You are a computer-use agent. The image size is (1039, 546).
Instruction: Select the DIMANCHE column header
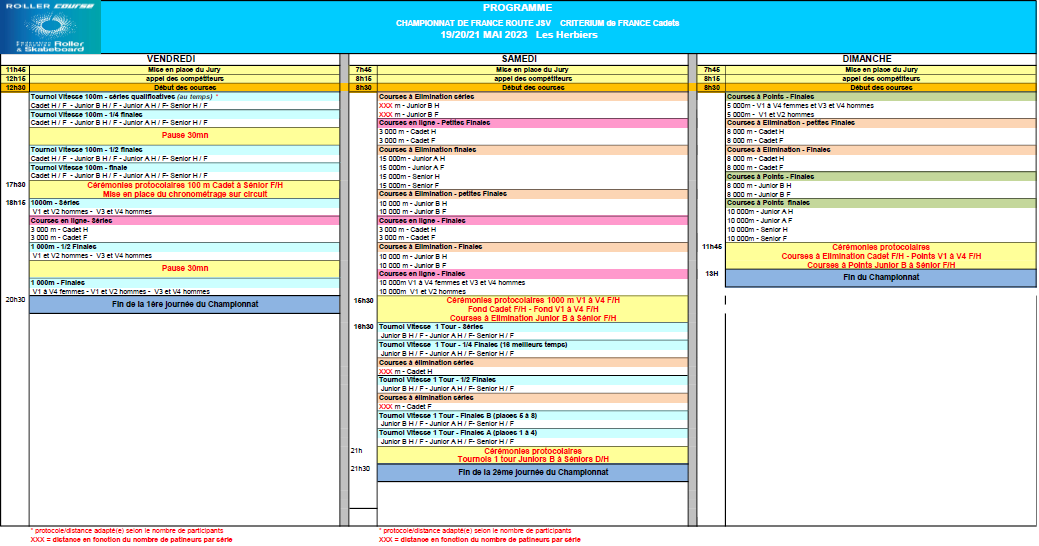tap(867, 59)
